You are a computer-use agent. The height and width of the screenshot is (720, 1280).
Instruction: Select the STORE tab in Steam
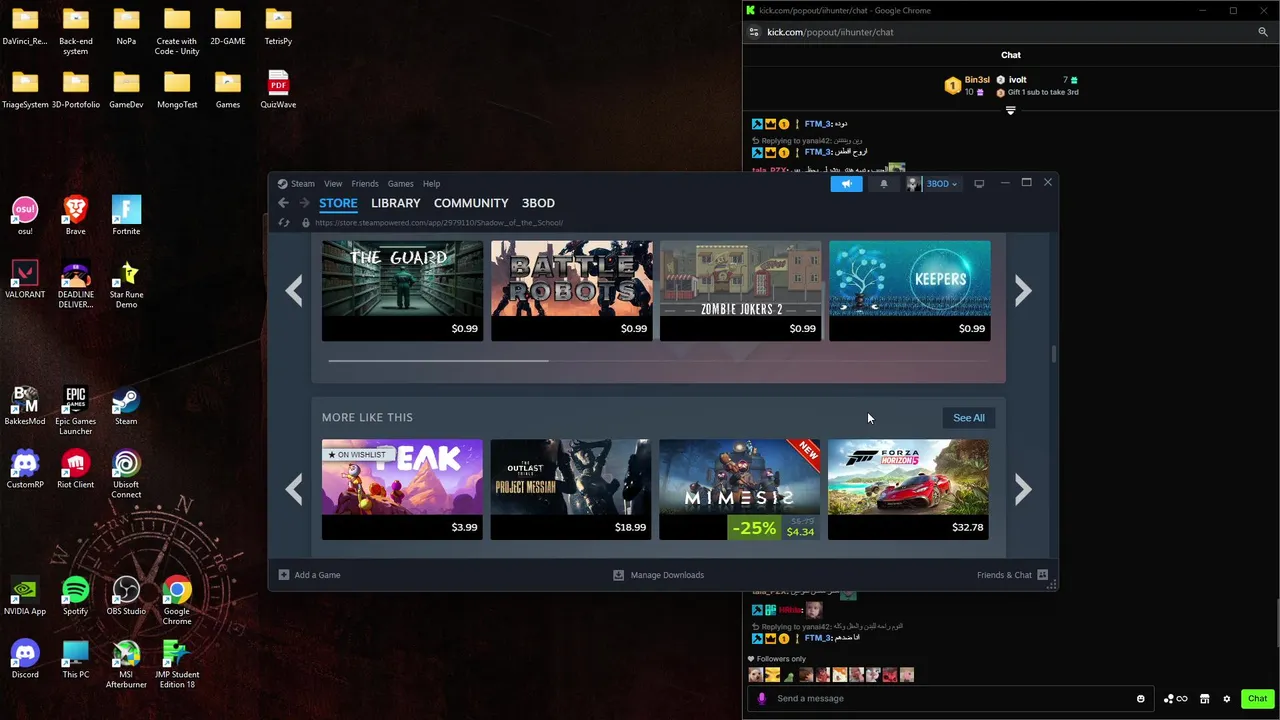click(338, 203)
